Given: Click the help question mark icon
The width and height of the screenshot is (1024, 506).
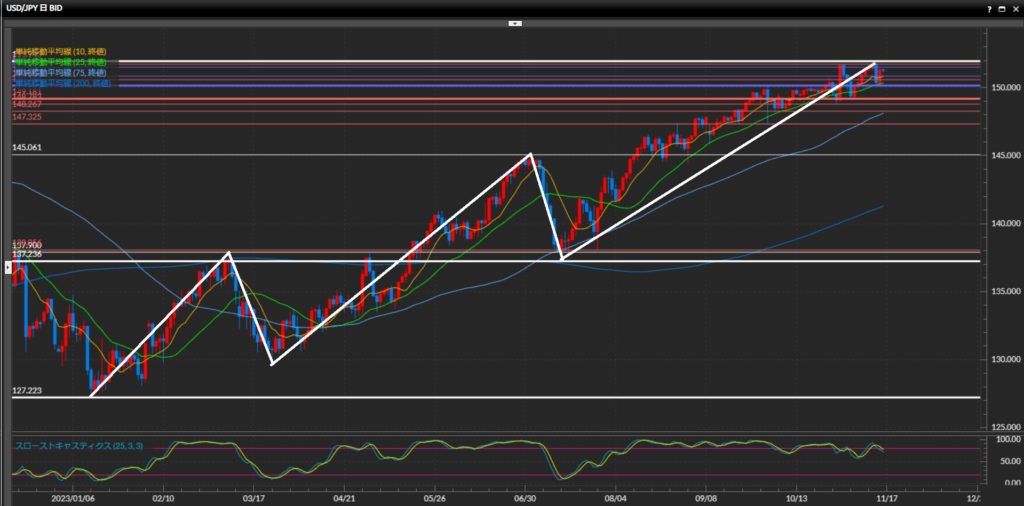Looking at the screenshot, I should tap(988, 8).
